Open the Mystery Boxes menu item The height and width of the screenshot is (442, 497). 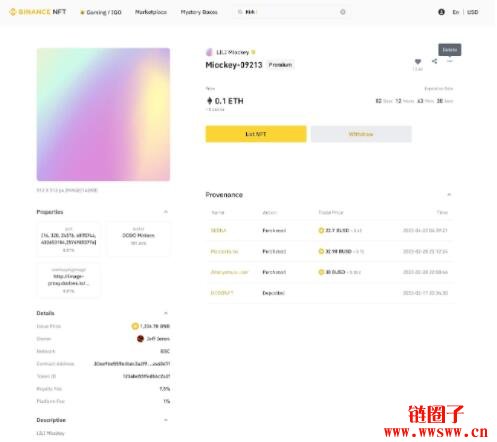click(x=199, y=12)
